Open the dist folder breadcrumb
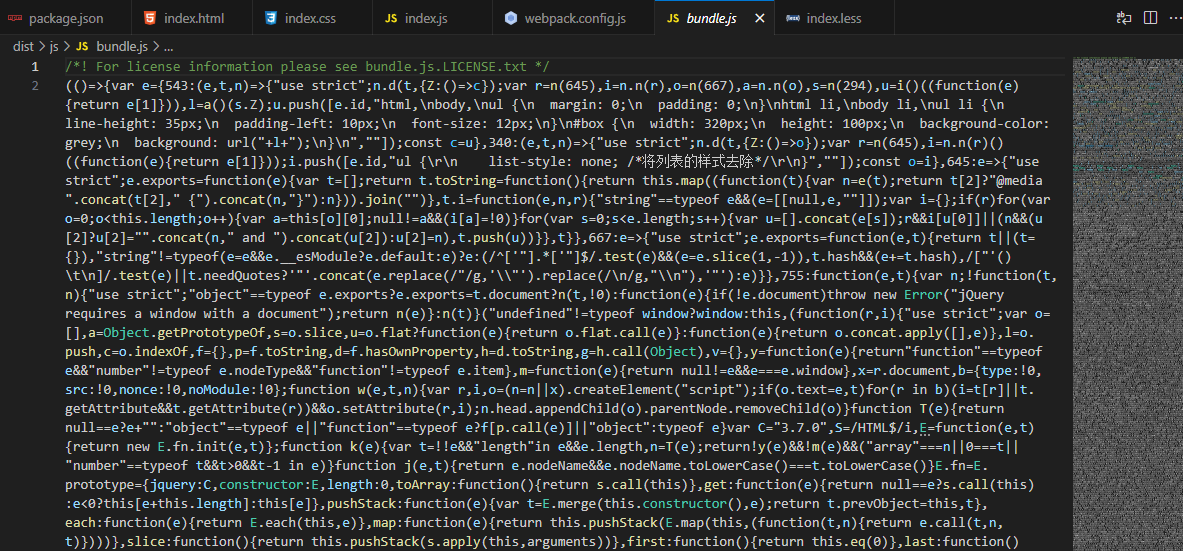Viewport: 1183px width, 551px height. [23, 47]
